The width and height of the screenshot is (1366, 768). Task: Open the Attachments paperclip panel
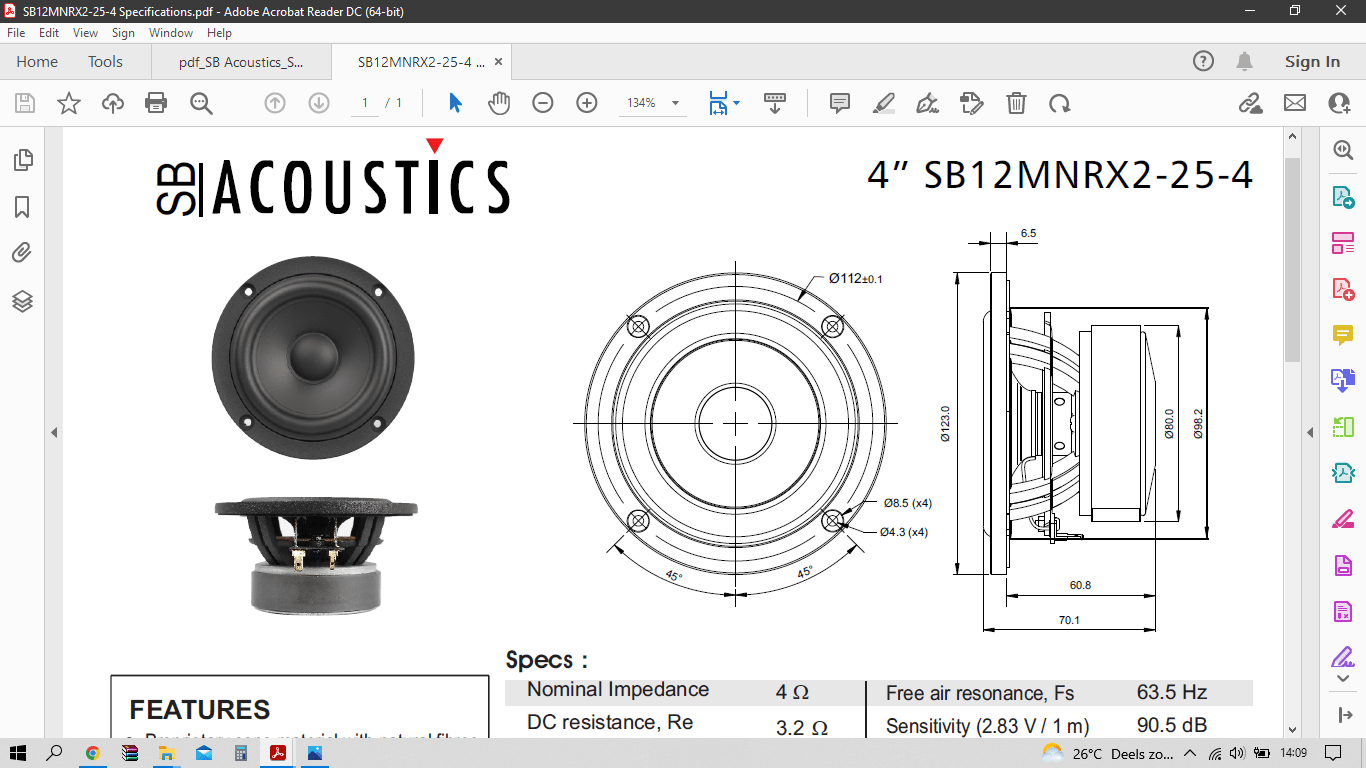[22, 253]
